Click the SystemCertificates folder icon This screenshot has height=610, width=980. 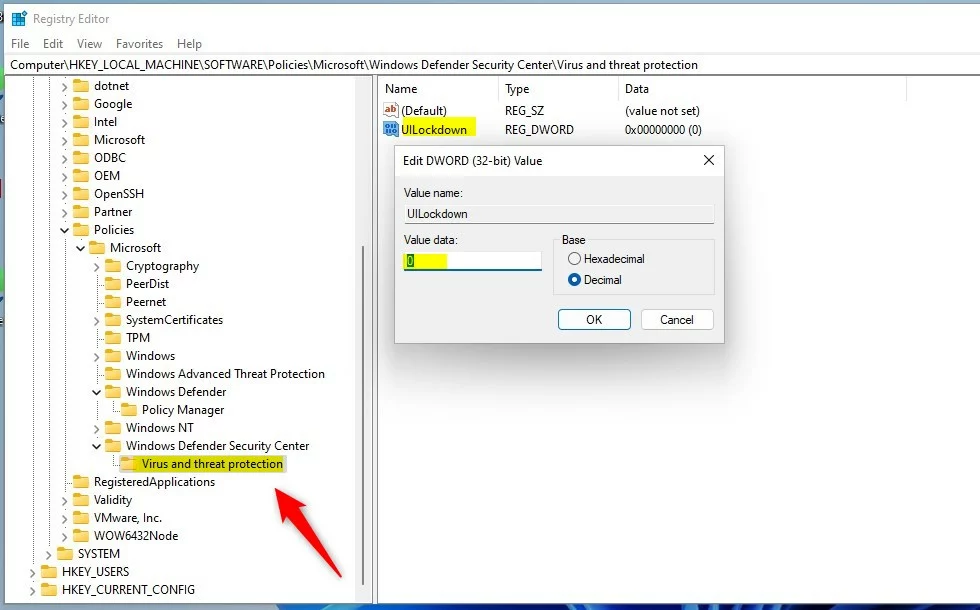pos(113,320)
